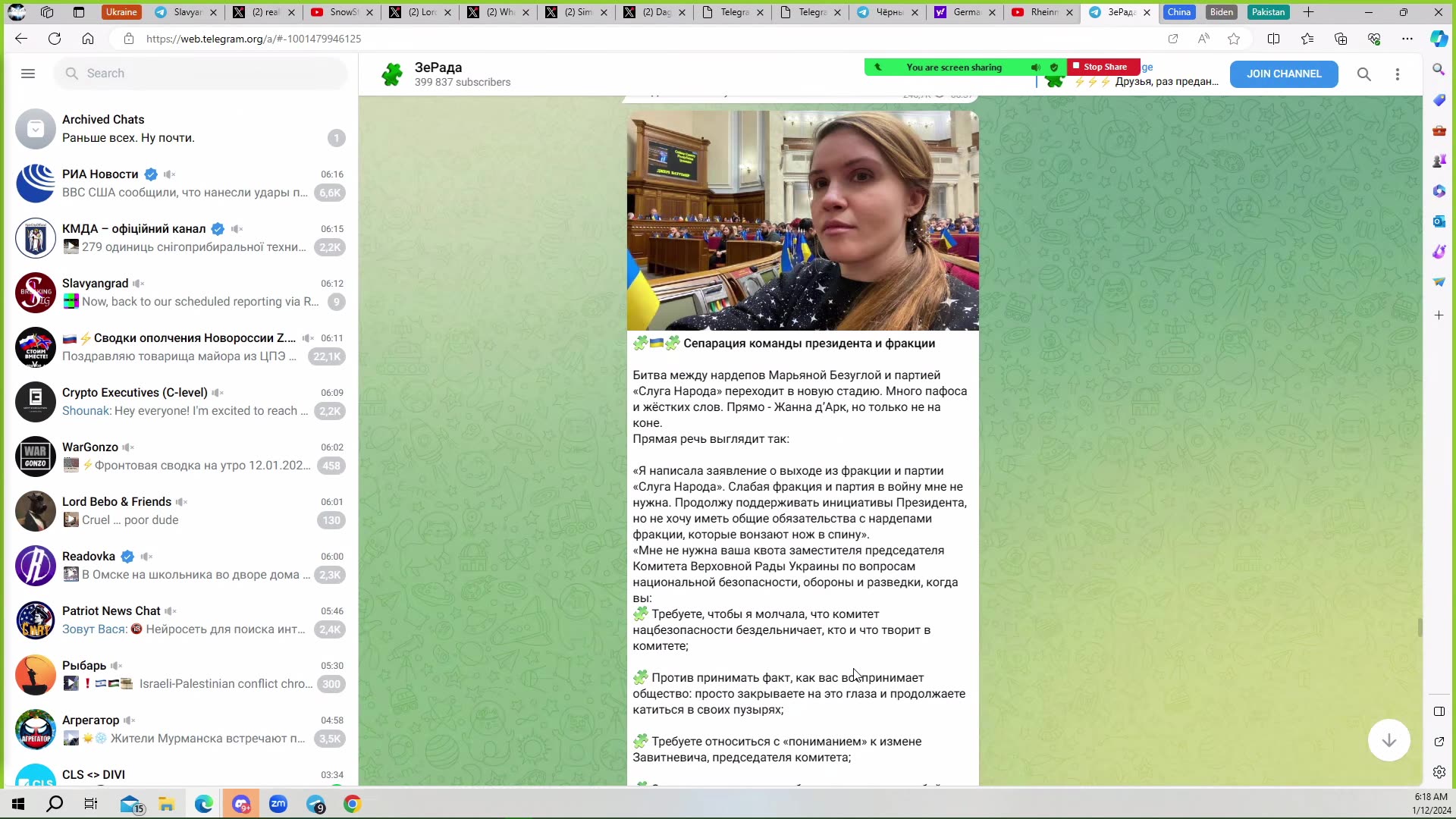Viewport: 1456px width, 819px height.
Task: Click search icon in channel header
Action: (1363, 74)
